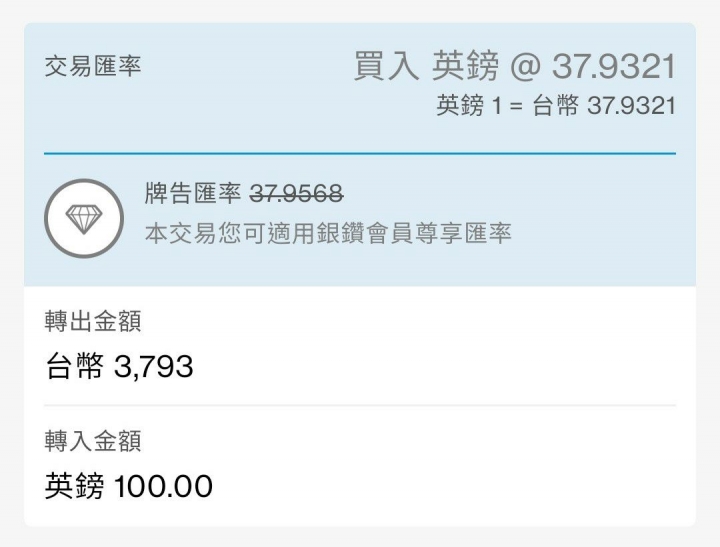Screen dimensions: 720x547
Task: Click the 買入 text in header
Action: coord(386,66)
